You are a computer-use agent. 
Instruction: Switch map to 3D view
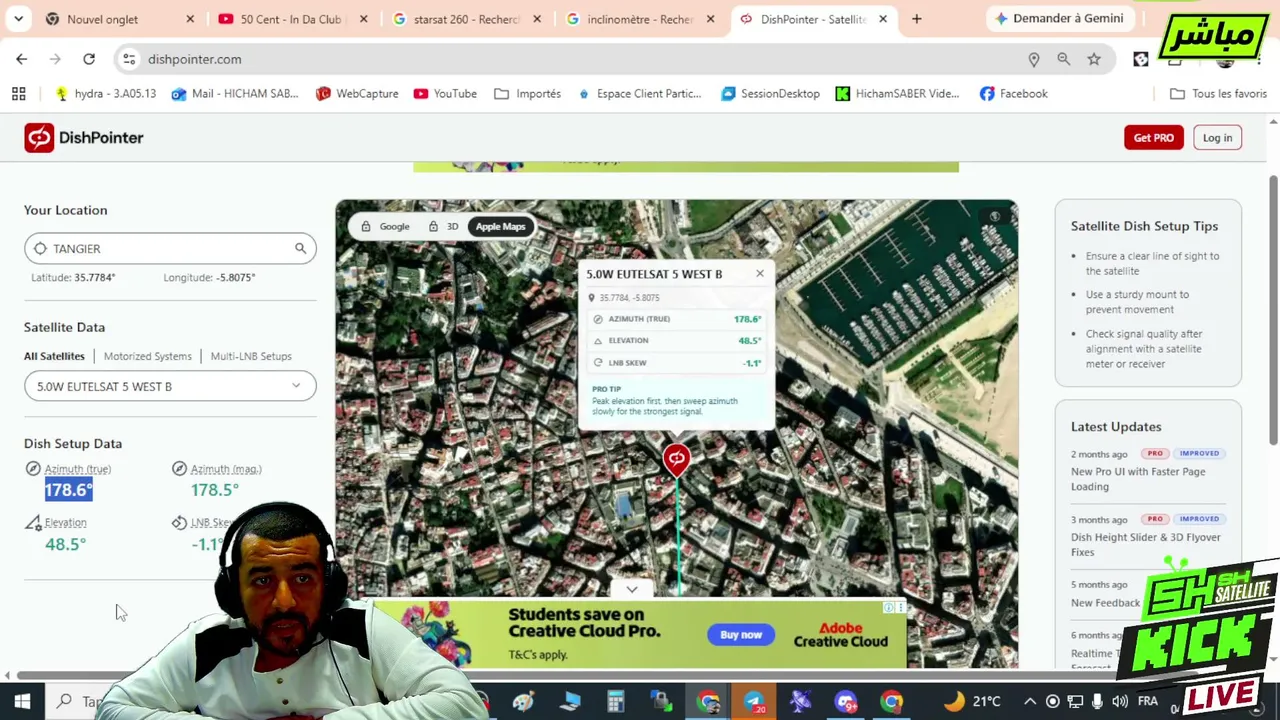(x=443, y=226)
